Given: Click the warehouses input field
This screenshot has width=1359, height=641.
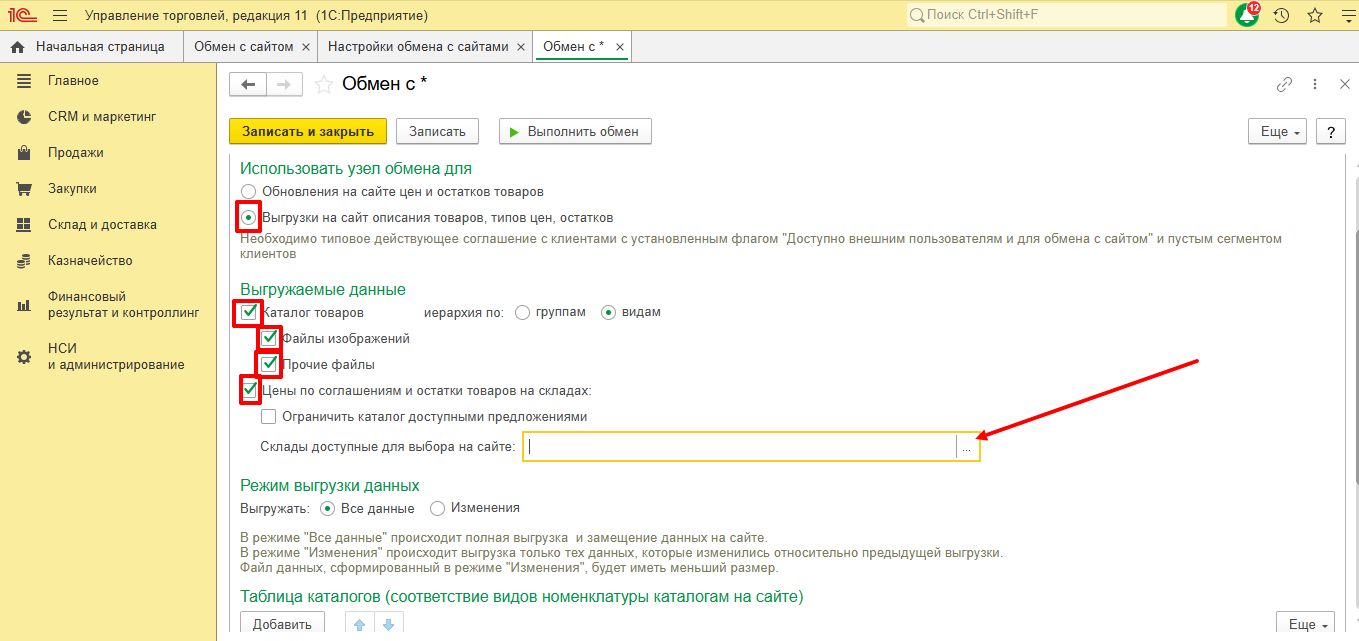Looking at the screenshot, I should tap(739, 448).
